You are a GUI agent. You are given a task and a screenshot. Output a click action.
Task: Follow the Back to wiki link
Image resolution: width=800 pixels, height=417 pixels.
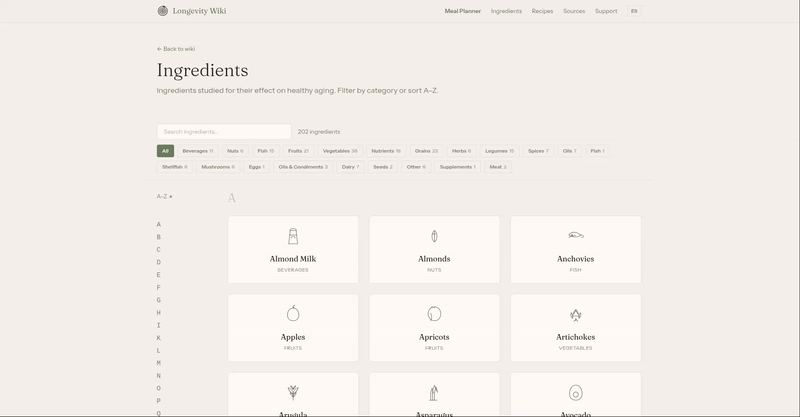pos(176,49)
